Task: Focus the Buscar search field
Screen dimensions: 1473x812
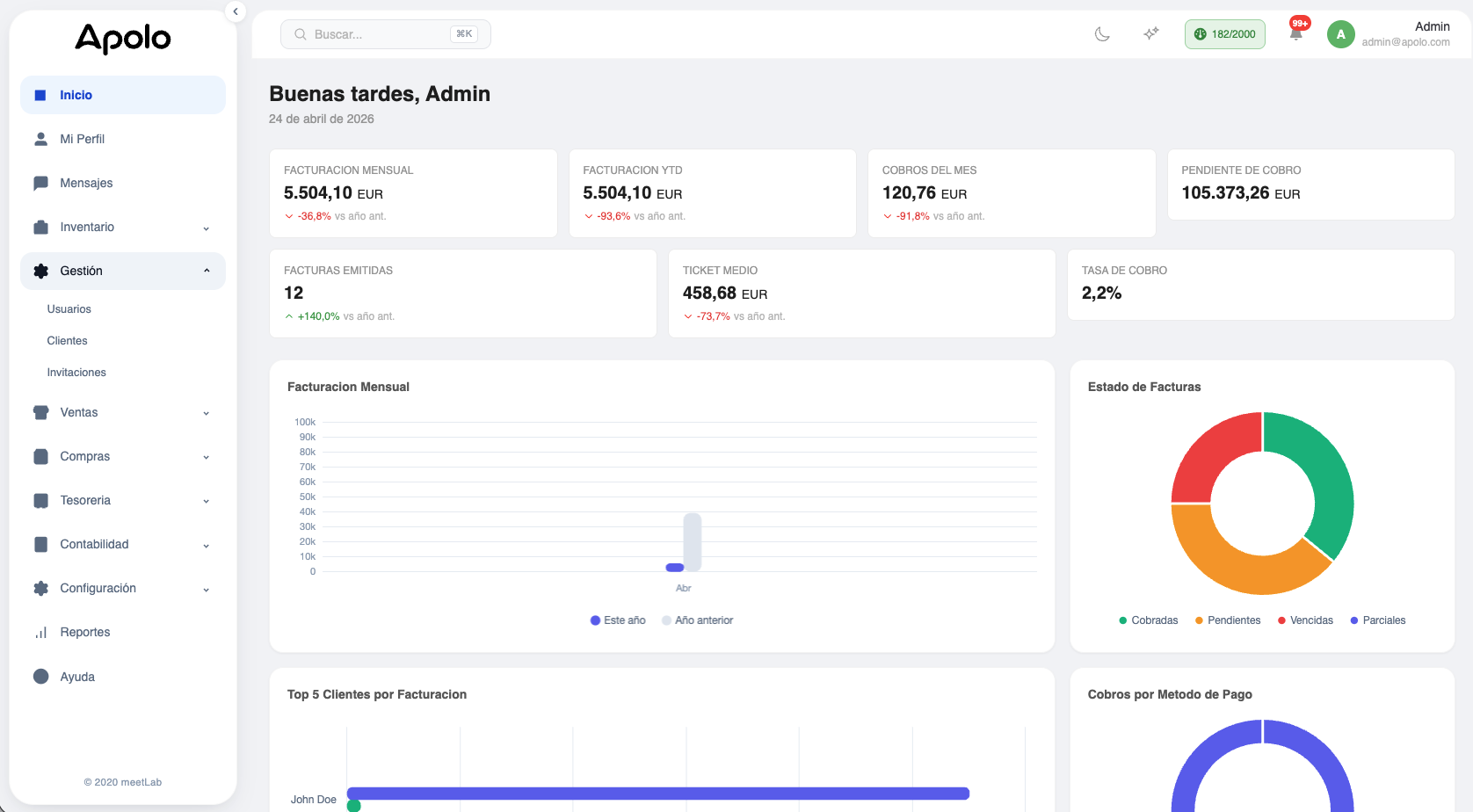Action: pos(385,34)
